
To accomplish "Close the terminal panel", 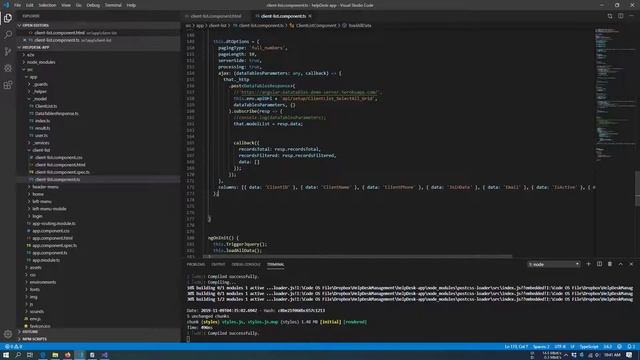I will click(631, 264).
